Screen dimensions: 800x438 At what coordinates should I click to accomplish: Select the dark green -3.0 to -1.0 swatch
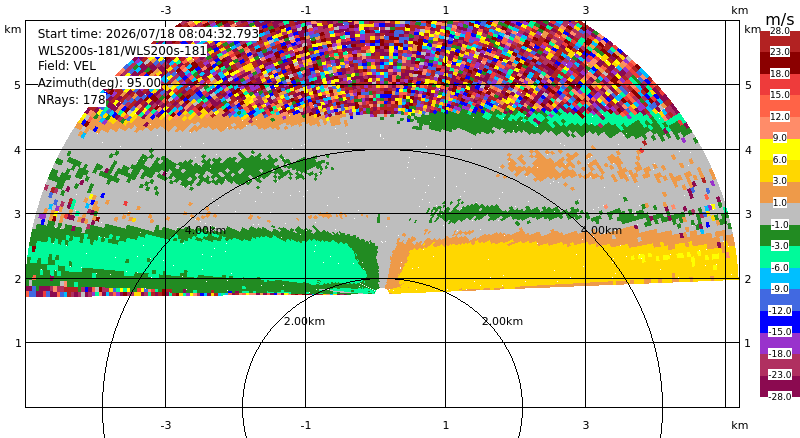[780, 235]
